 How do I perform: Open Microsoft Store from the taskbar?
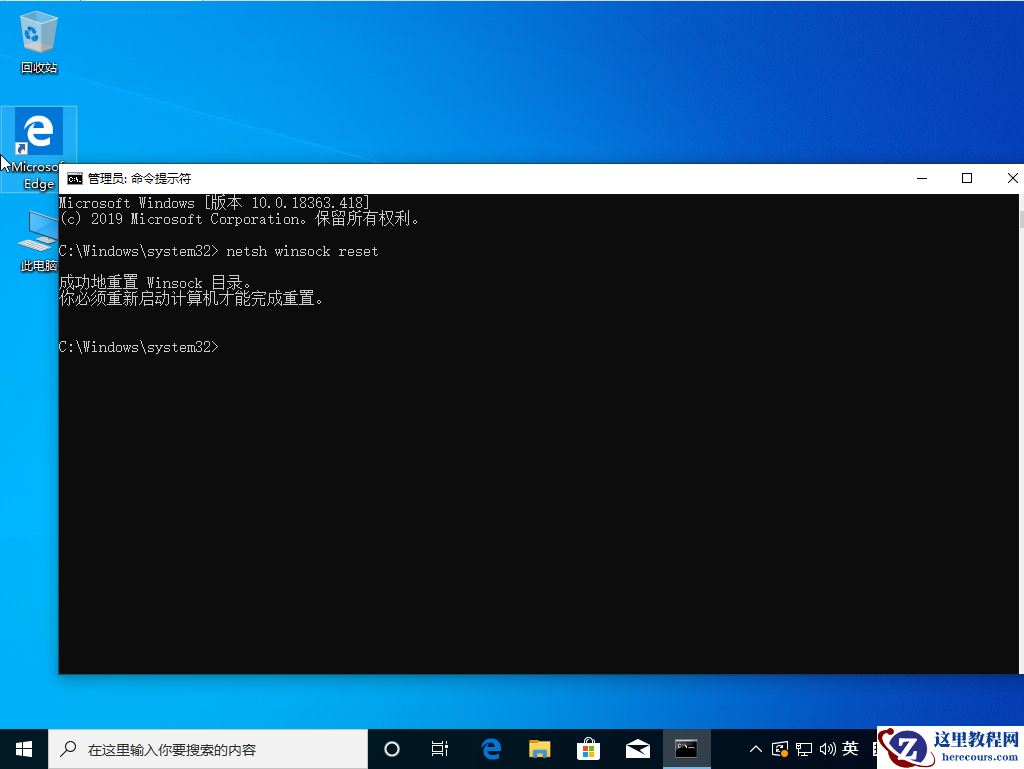589,748
